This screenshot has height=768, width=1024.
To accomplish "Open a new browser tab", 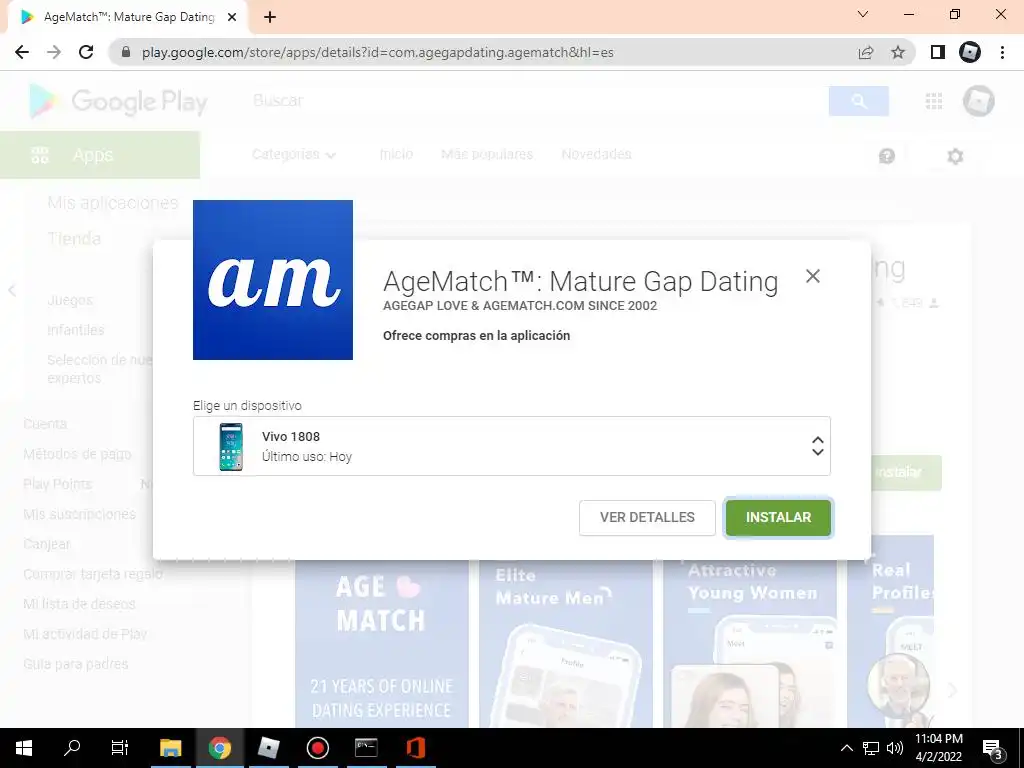I will 270,17.
